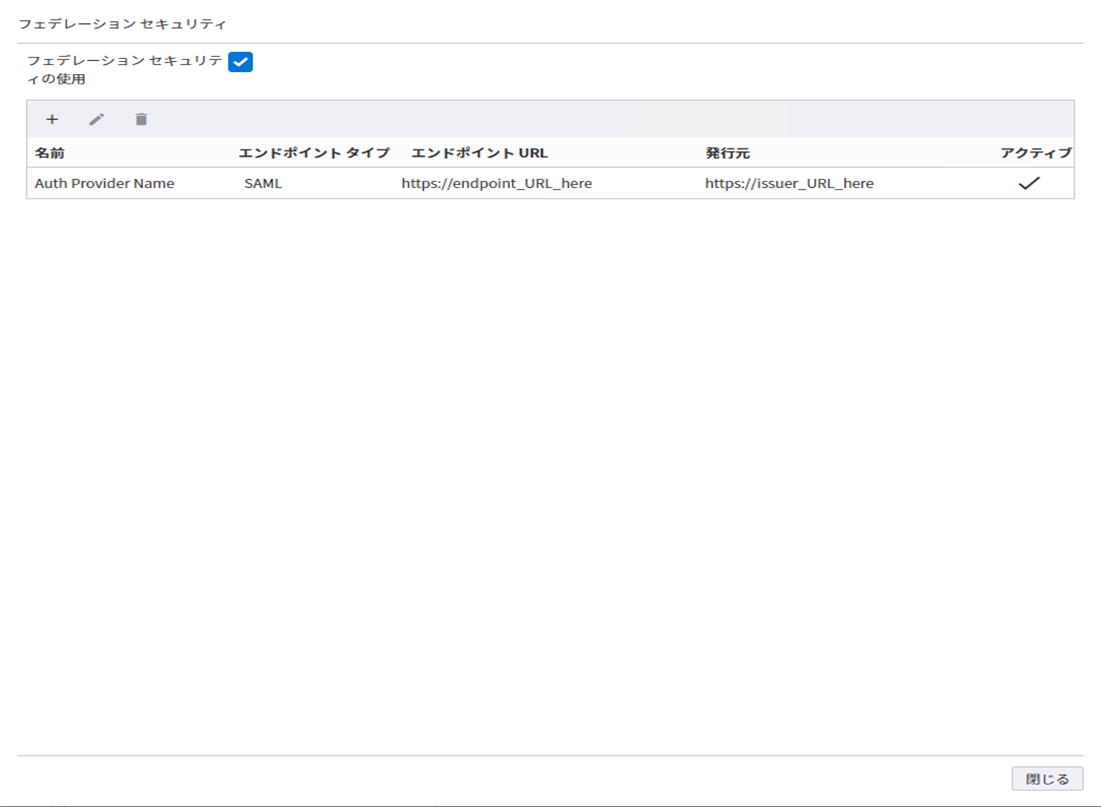This screenshot has height=807, width=1101.
Task: Click the active checkmark in provider row
Action: pos(1029,183)
